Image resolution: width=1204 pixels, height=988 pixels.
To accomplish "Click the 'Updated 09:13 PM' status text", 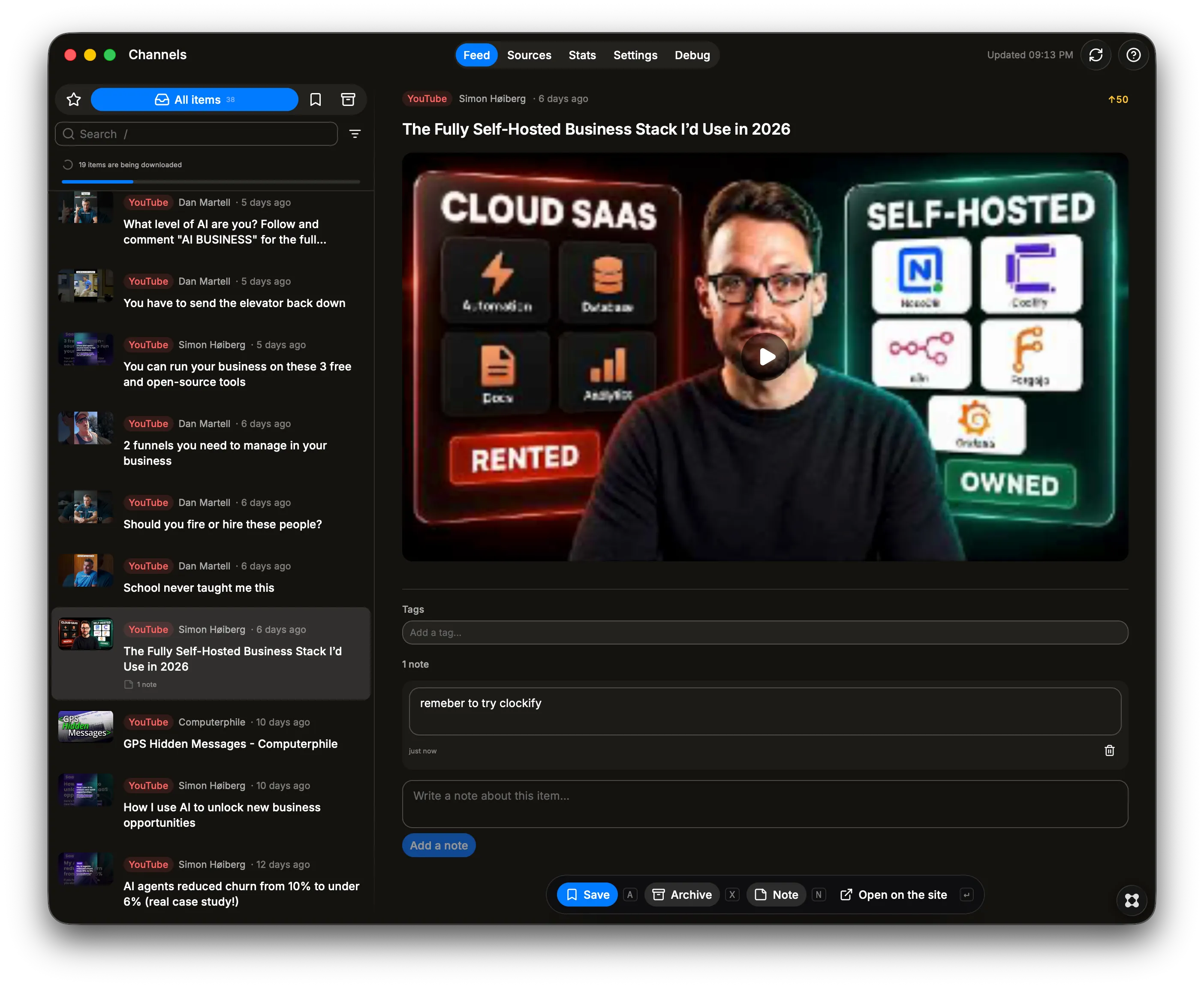I will coord(1030,55).
